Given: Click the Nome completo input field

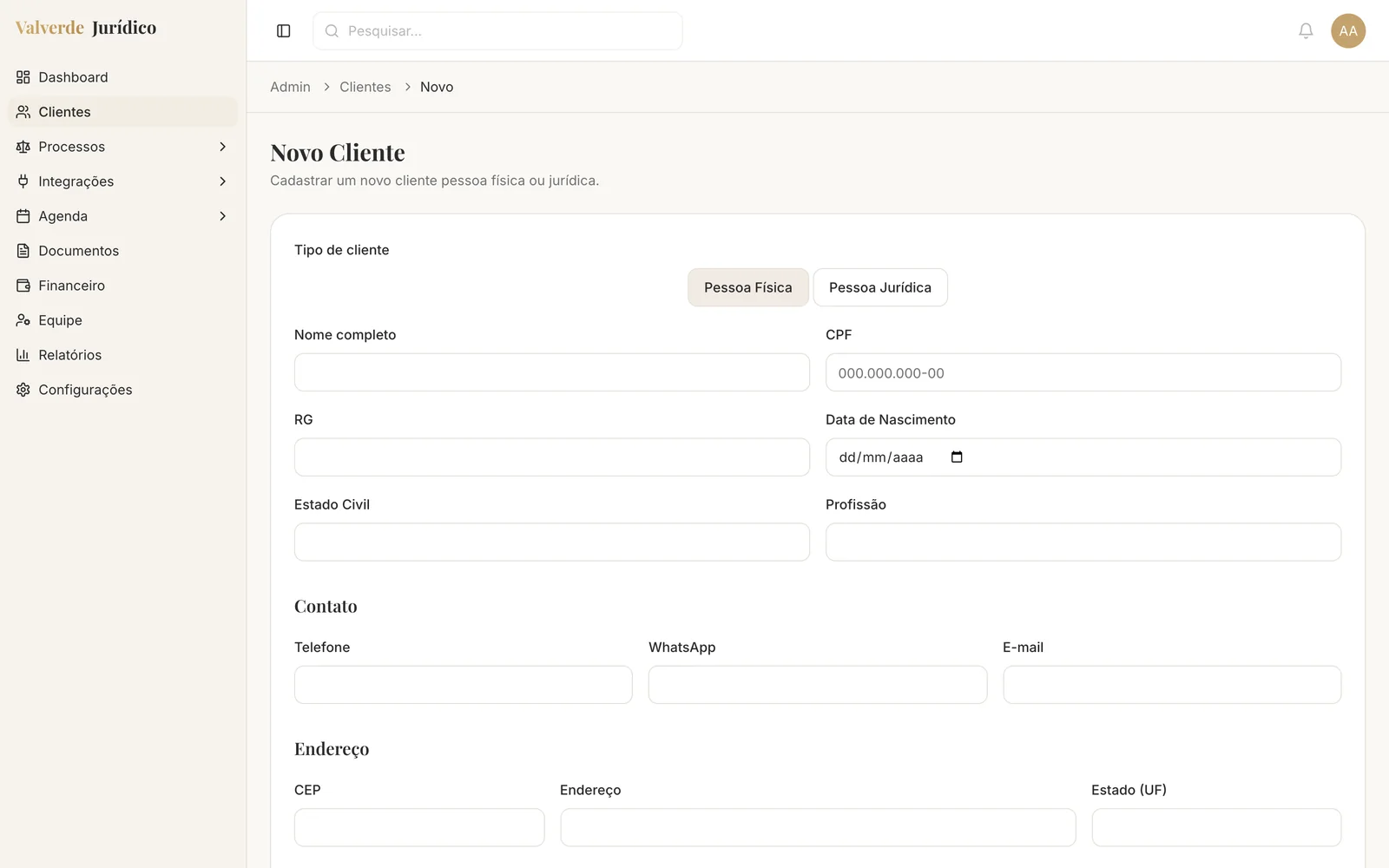Looking at the screenshot, I should coord(552,372).
